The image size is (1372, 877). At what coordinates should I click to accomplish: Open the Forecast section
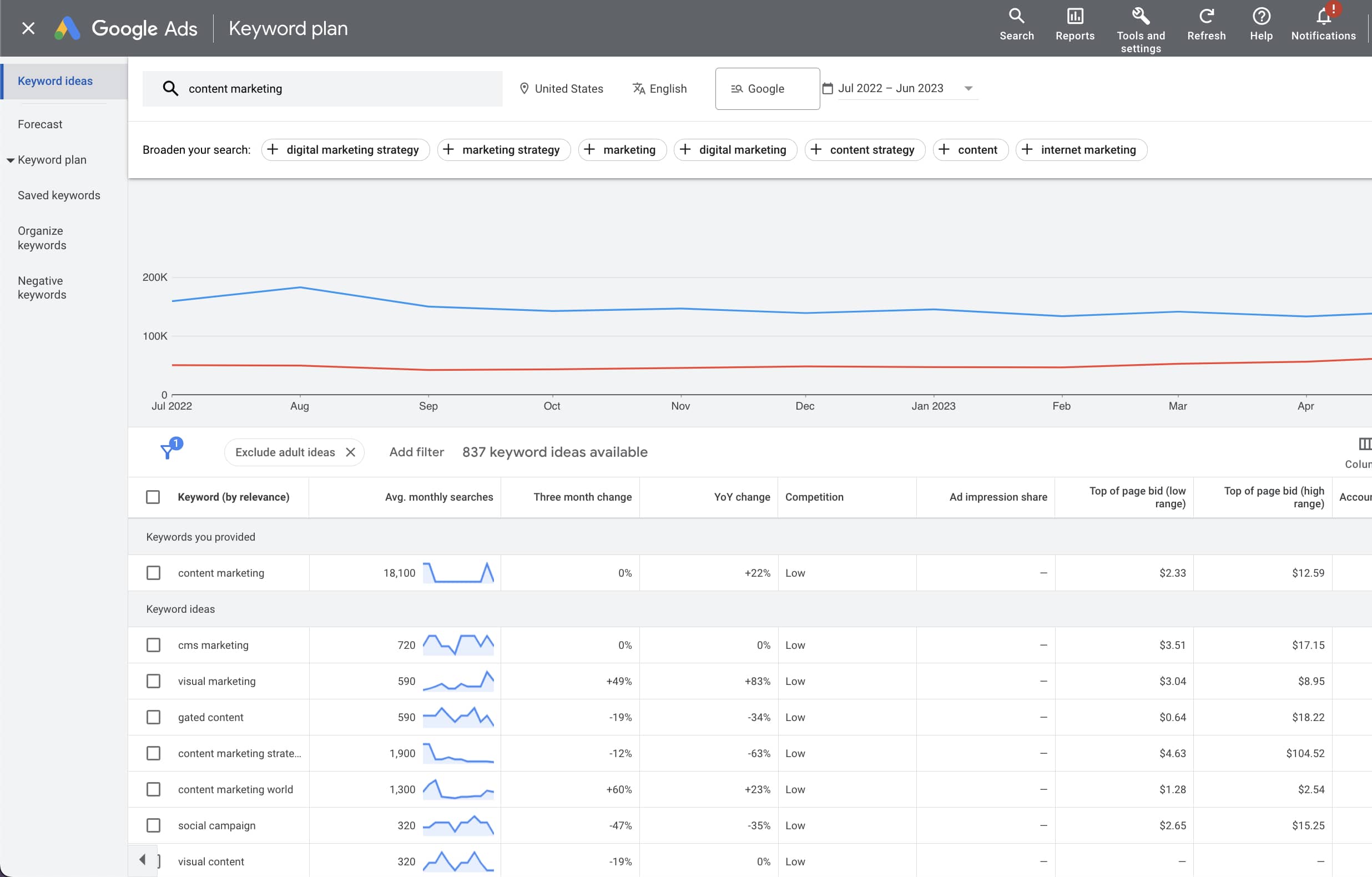tap(39, 124)
